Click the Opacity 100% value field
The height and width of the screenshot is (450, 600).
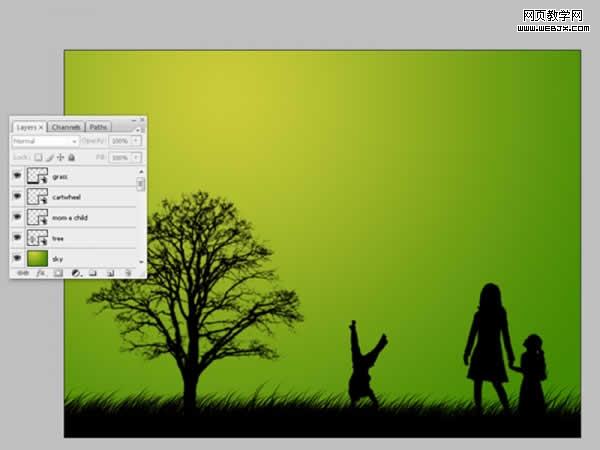pos(120,141)
